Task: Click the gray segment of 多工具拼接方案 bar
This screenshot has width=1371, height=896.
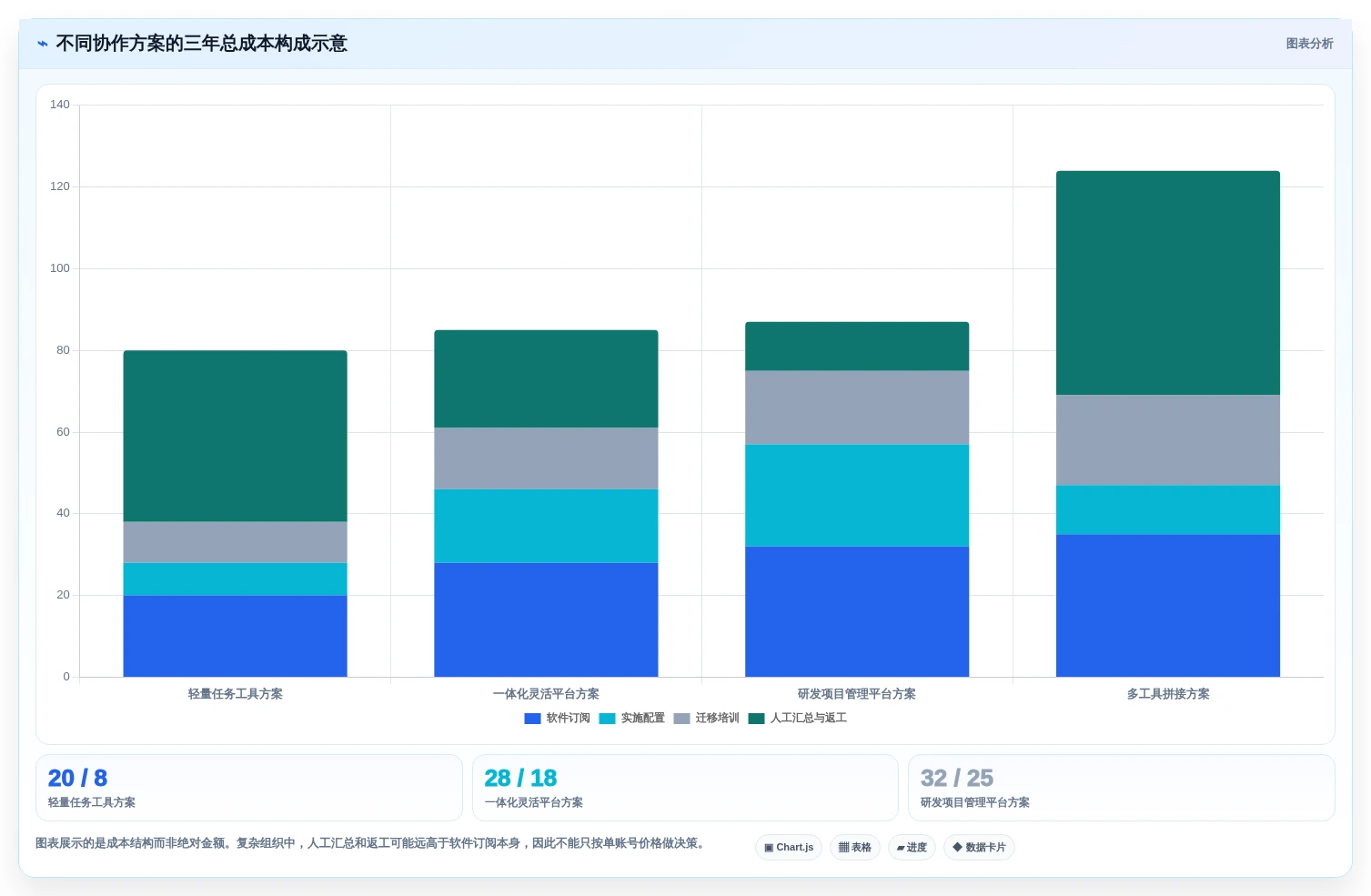Action: [1168, 440]
